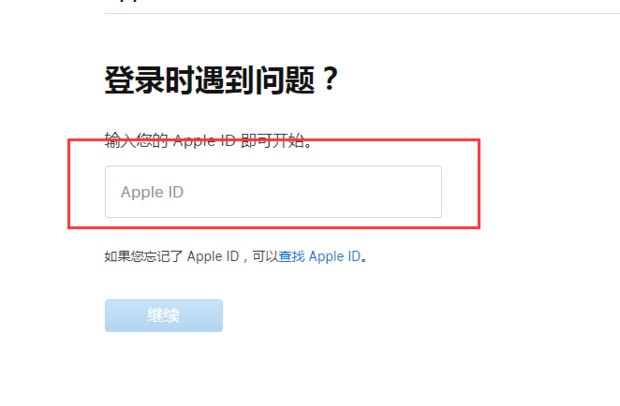Select the 登录时遇到问题？ heading
The height and width of the screenshot is (406, 620).
221,80
